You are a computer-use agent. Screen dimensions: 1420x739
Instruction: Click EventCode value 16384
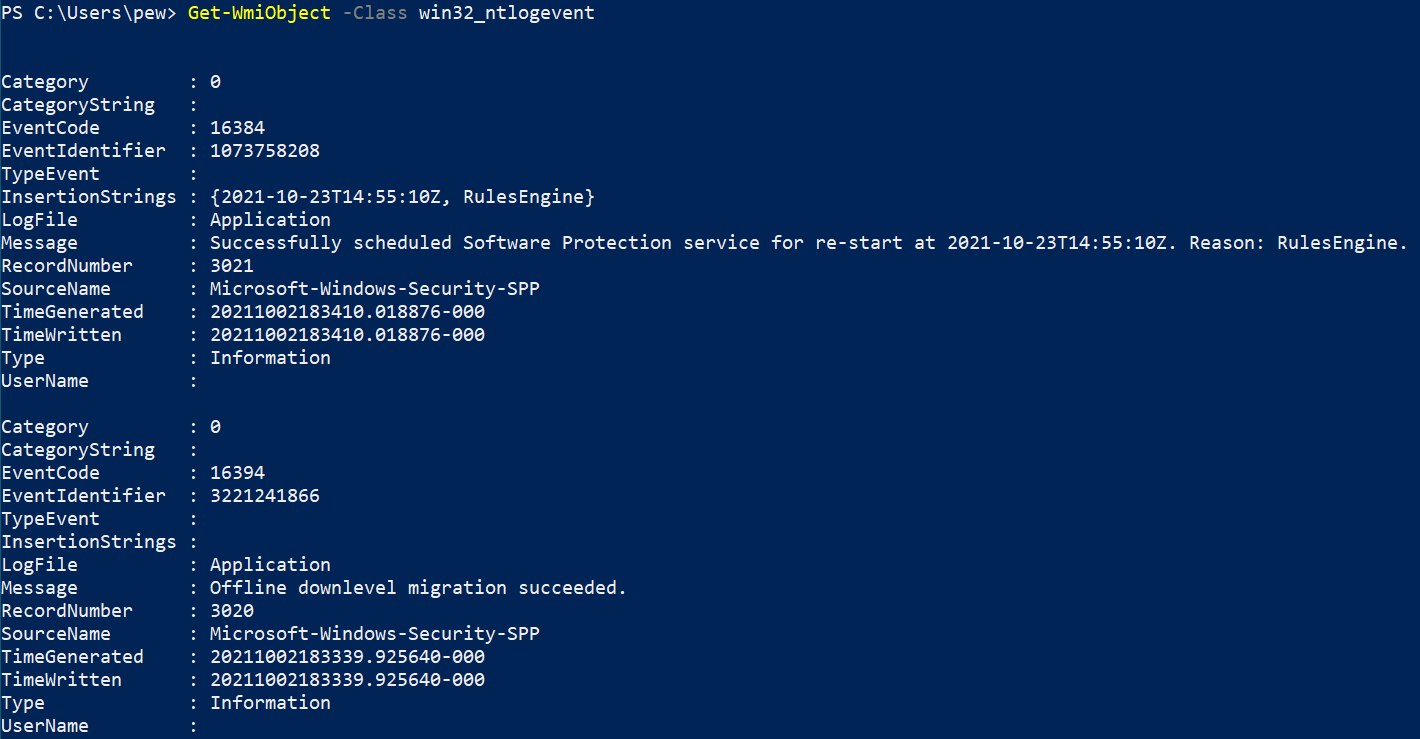point(237,128)
